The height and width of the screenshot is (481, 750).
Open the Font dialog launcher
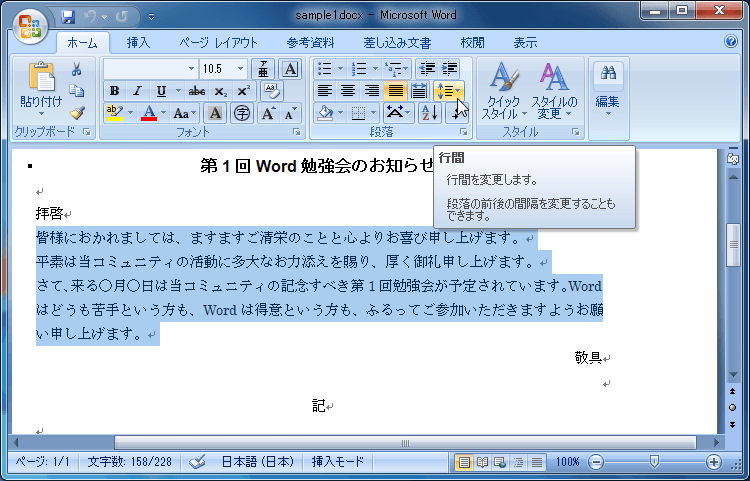297,132
